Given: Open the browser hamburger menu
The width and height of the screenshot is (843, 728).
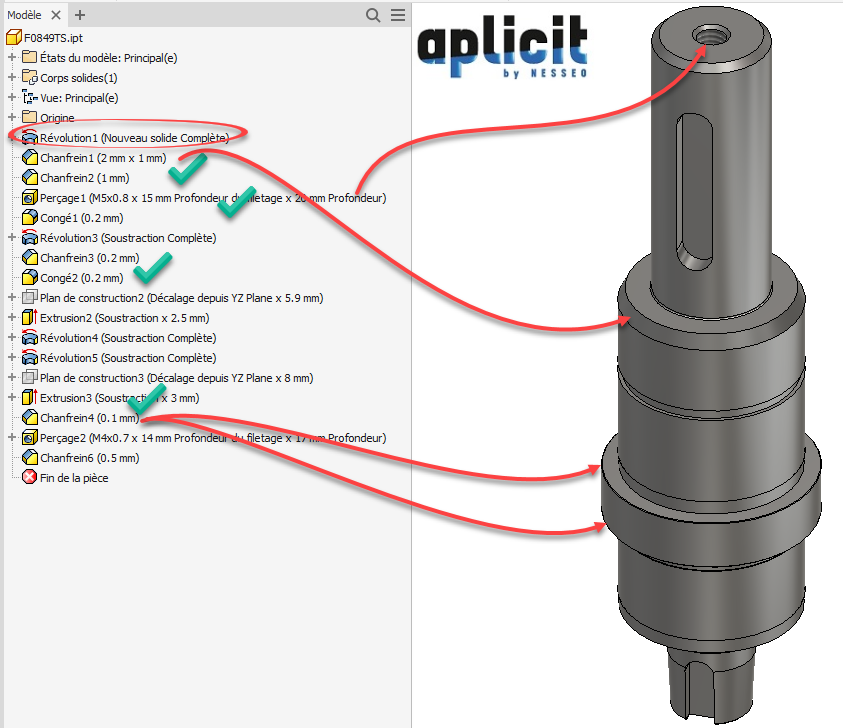Looking at the screenshot, I should [x=398, y=15].
